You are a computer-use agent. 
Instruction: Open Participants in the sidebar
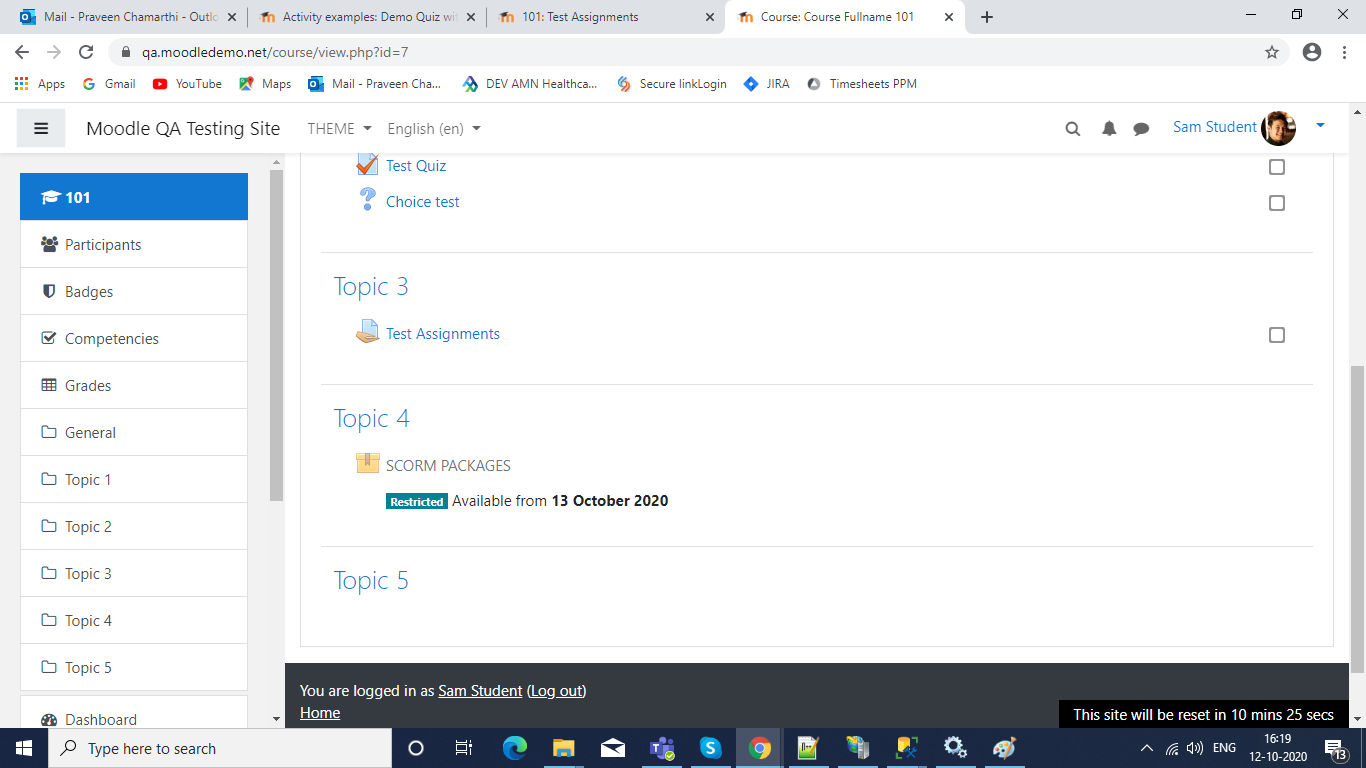[134, 244]
